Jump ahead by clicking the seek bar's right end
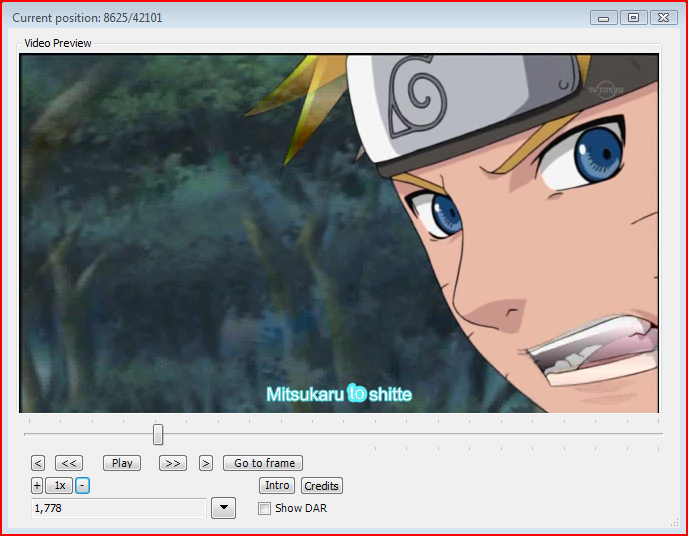Viewport: 688px width, 536px height. [x=655, y=434]
